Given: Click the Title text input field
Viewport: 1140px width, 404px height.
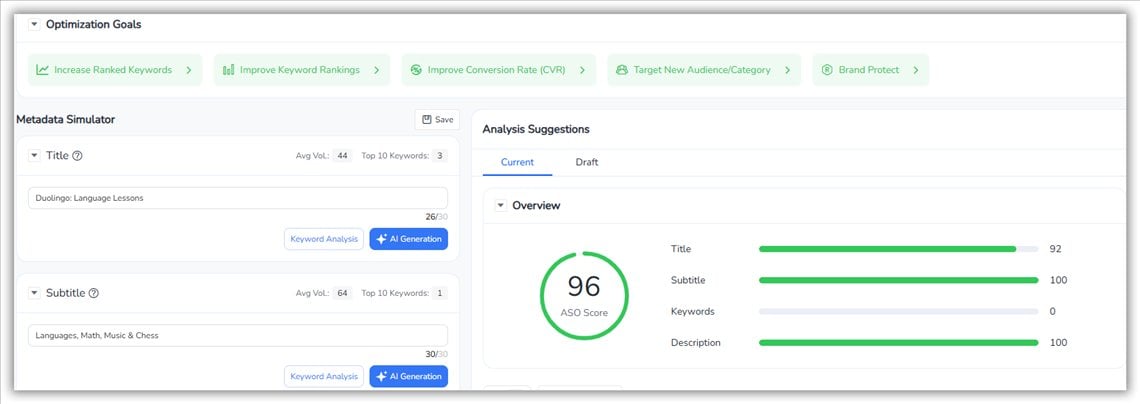Looking at the screenshot, I should 238,198.
